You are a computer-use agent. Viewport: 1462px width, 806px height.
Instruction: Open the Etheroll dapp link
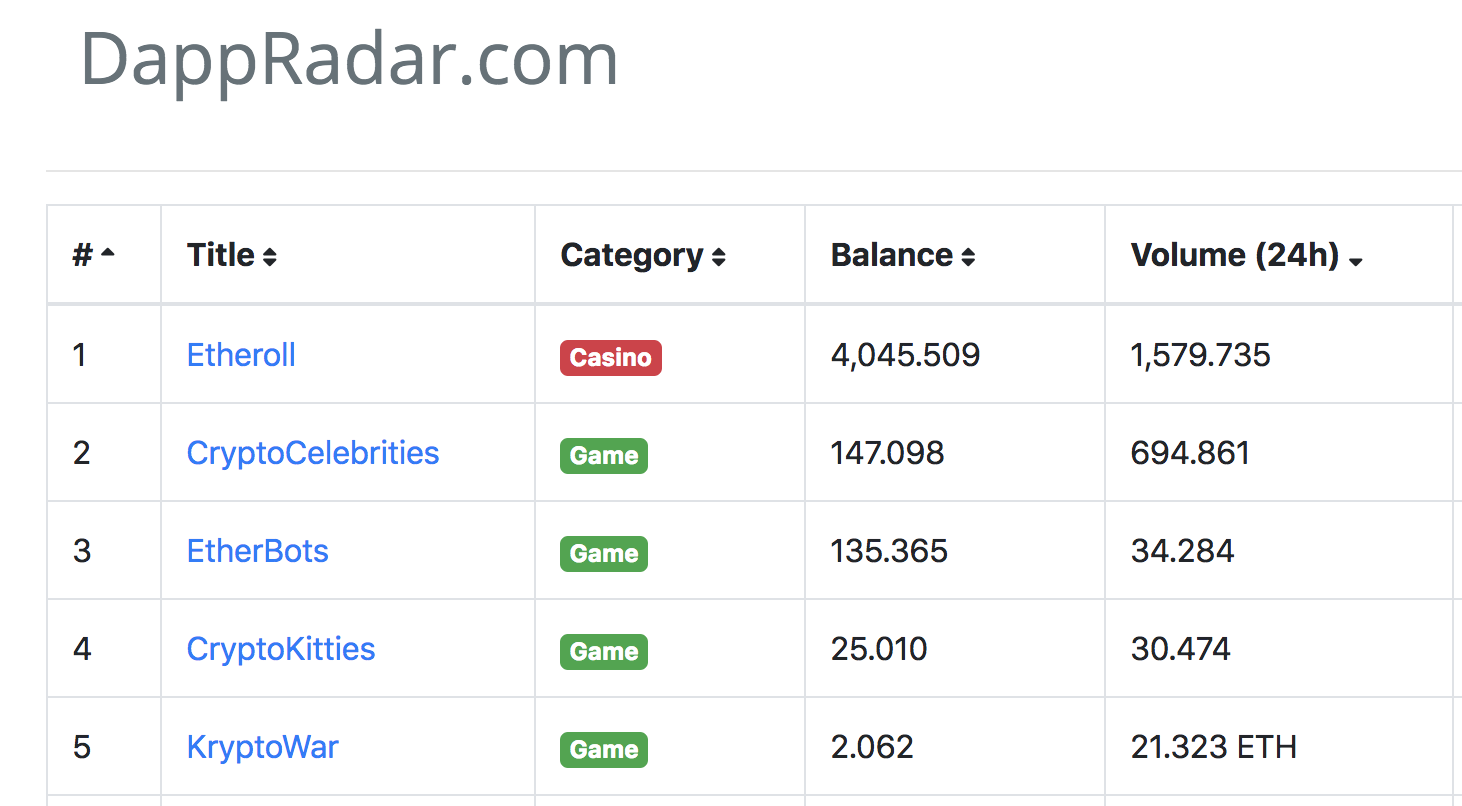(x=241, y=355)
